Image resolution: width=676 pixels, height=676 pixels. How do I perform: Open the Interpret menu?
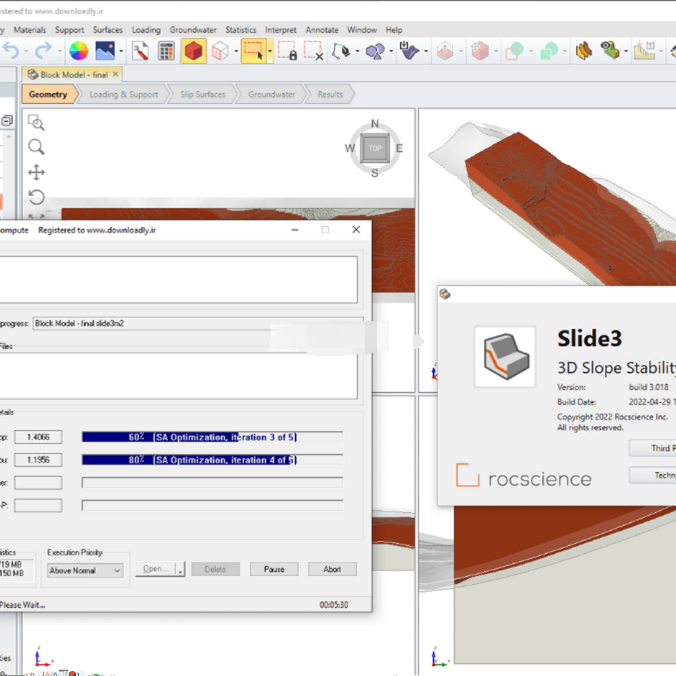tap(281, 30)
